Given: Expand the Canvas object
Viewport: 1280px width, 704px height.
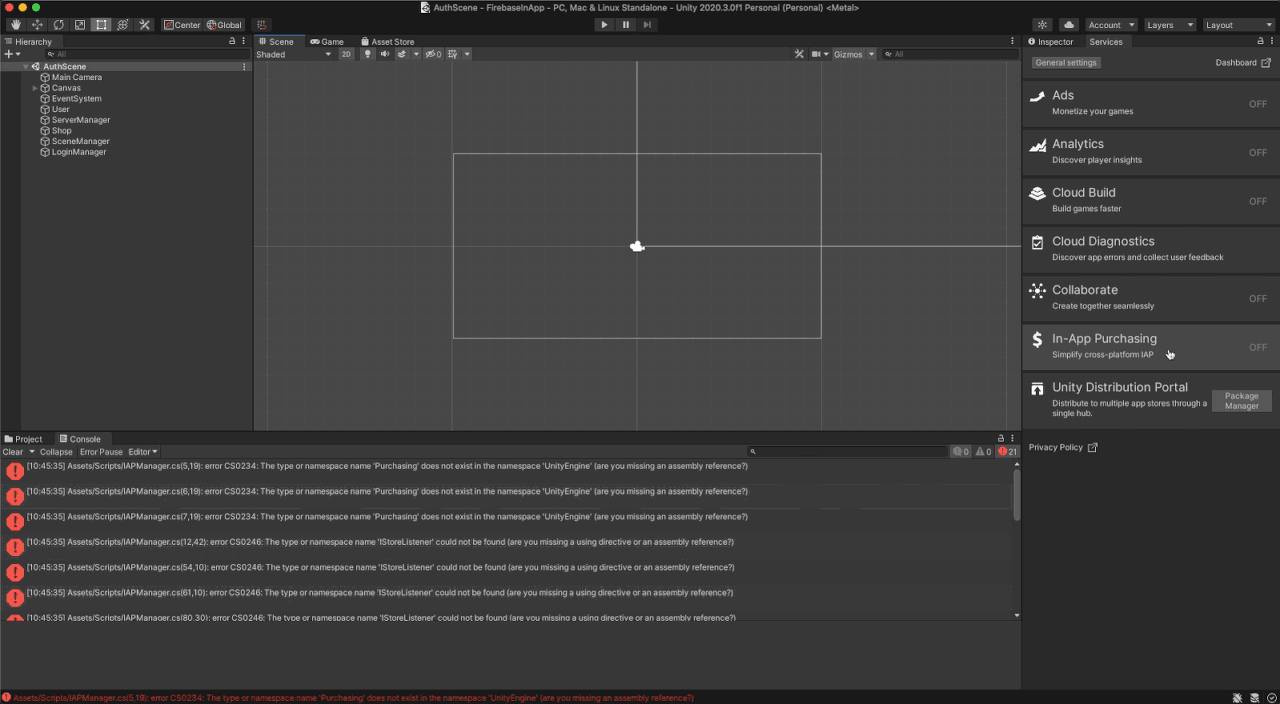Looking at the screenshot, I should click(x=35, y=88).
